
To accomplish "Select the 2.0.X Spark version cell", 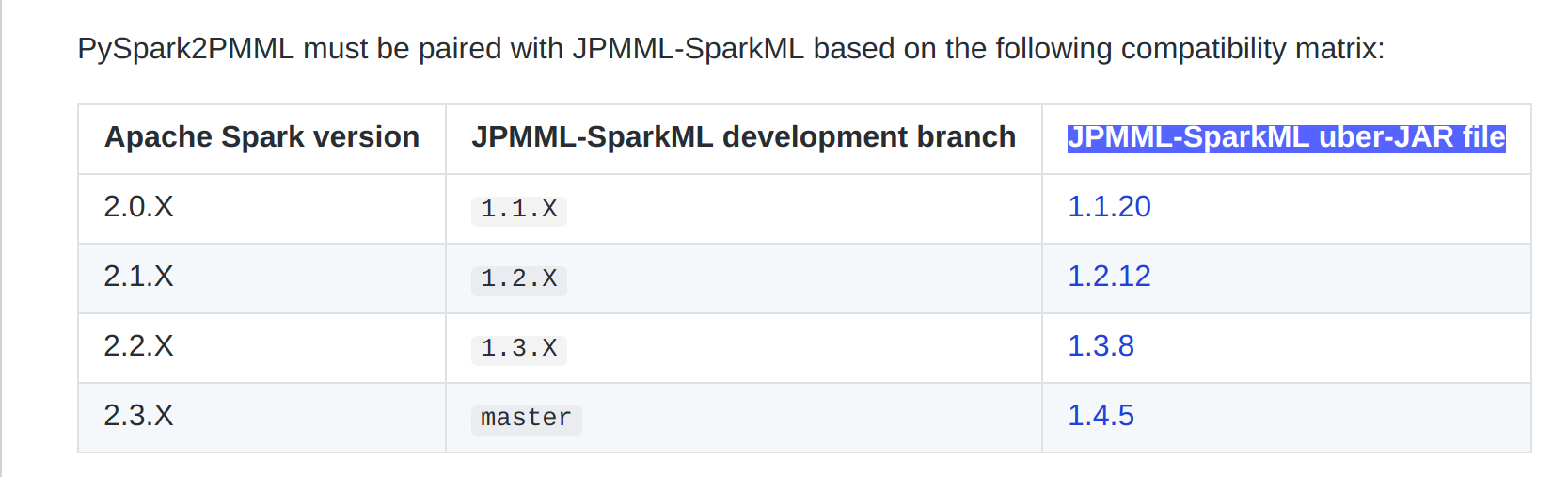I will click(138, 207).
